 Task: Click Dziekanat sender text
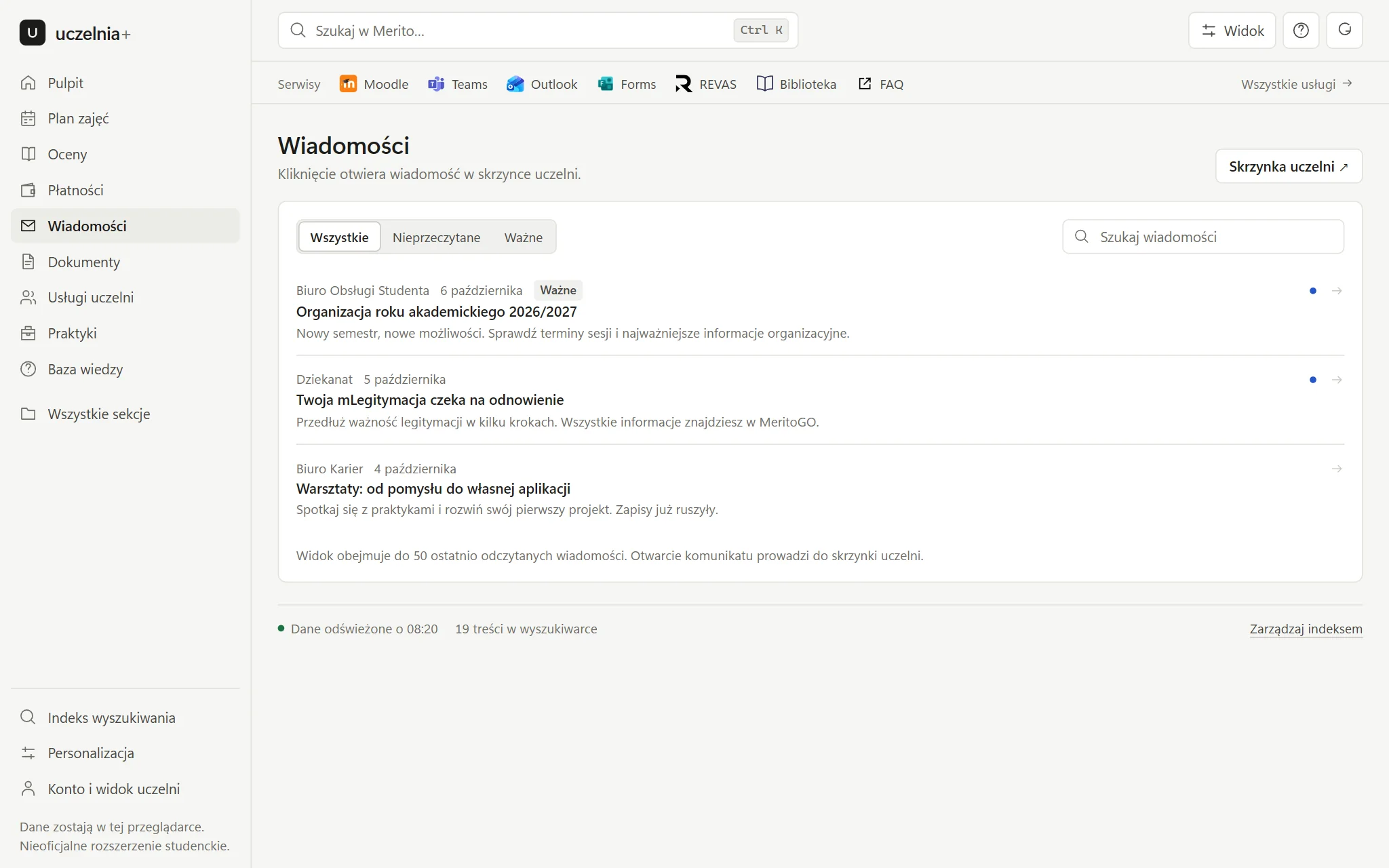click(x=324, y=379)
